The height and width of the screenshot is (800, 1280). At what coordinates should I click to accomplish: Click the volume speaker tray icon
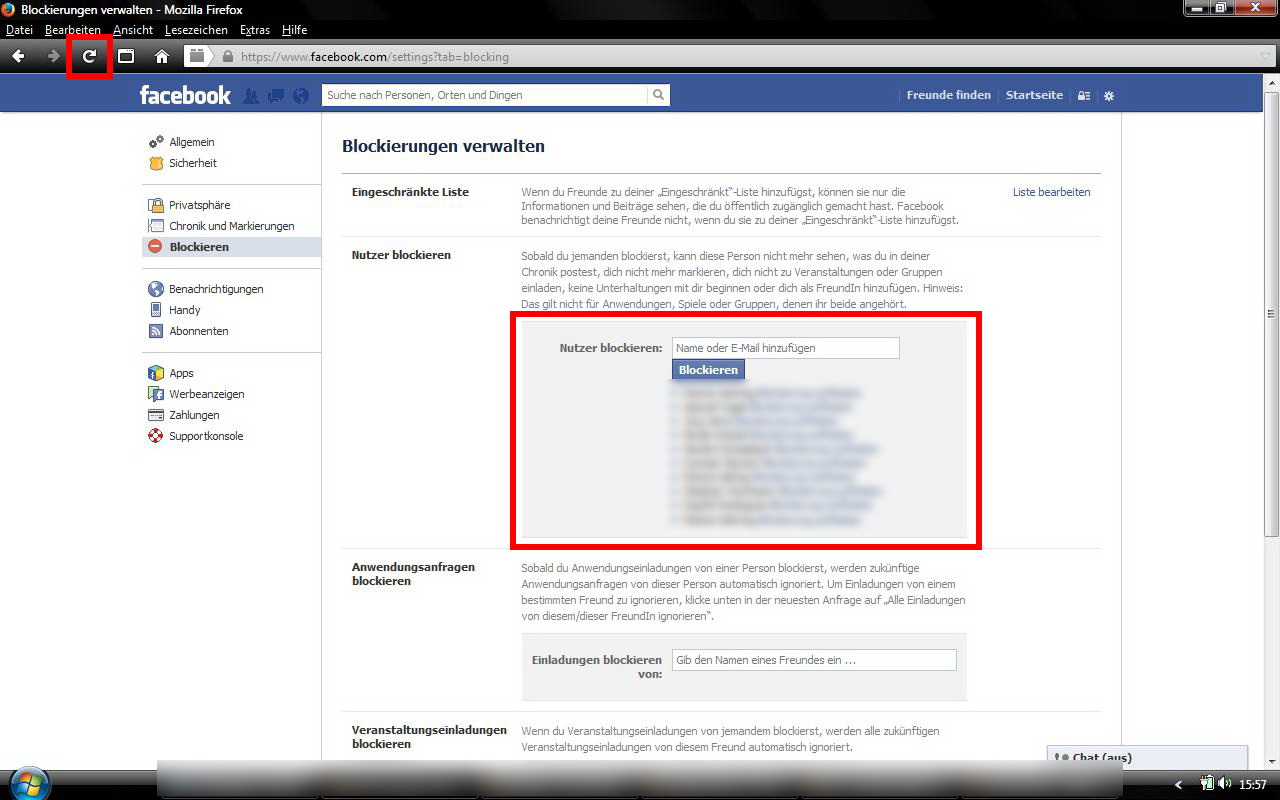(1225, 784)
